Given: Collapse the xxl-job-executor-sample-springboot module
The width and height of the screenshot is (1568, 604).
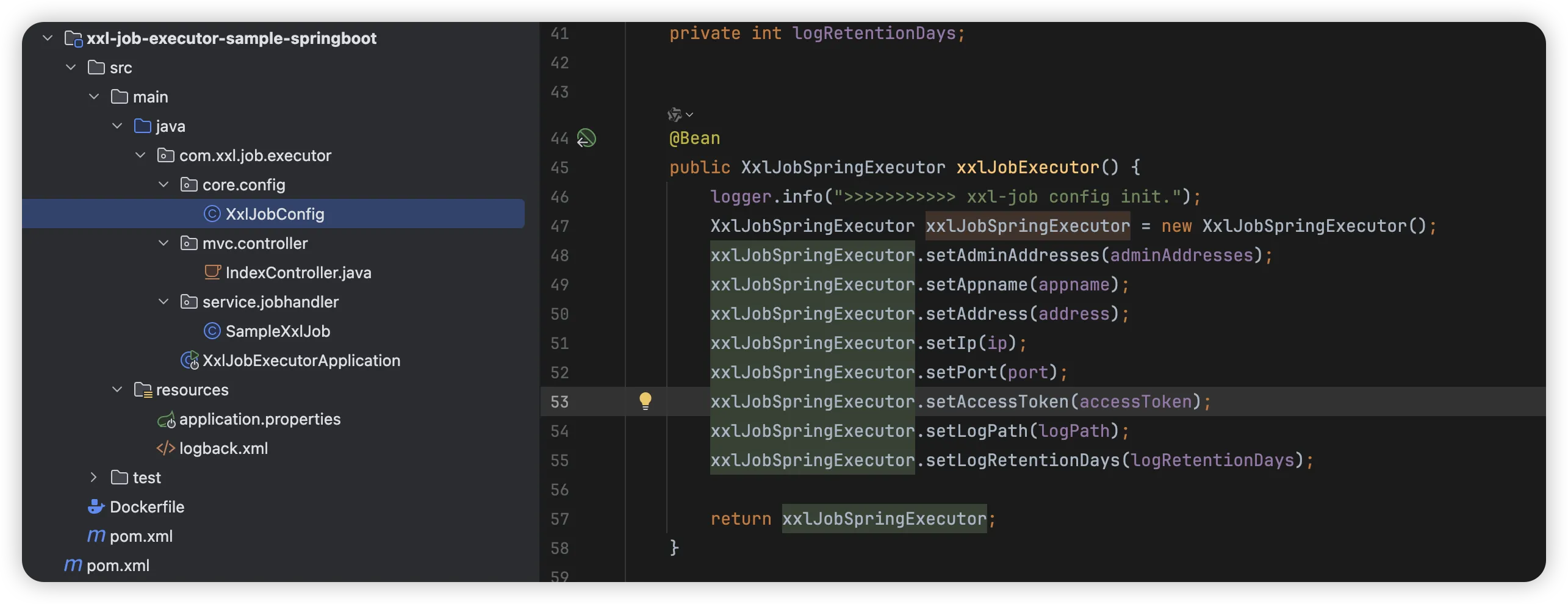Looking at the screenshot, I should pos(48,38).
